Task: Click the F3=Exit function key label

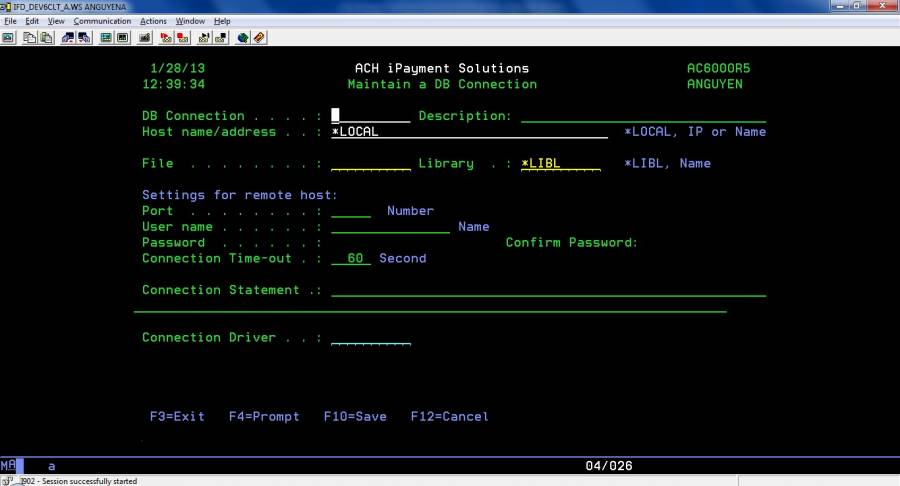Action: coord(177,416)
